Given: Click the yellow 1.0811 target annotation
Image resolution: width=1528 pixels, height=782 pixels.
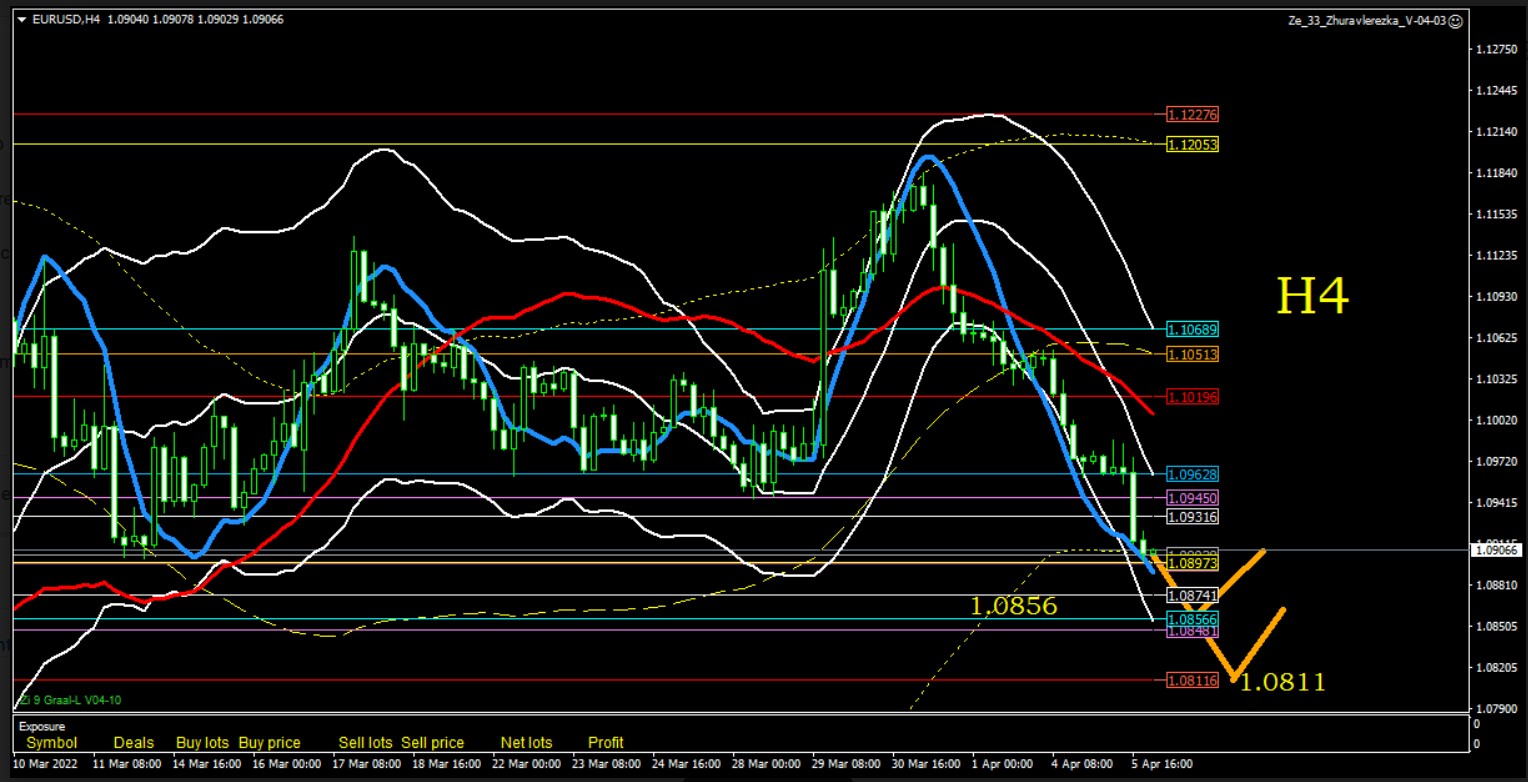Looking at the screenshot, I should pyautogui.click(x=1282, y=683).
